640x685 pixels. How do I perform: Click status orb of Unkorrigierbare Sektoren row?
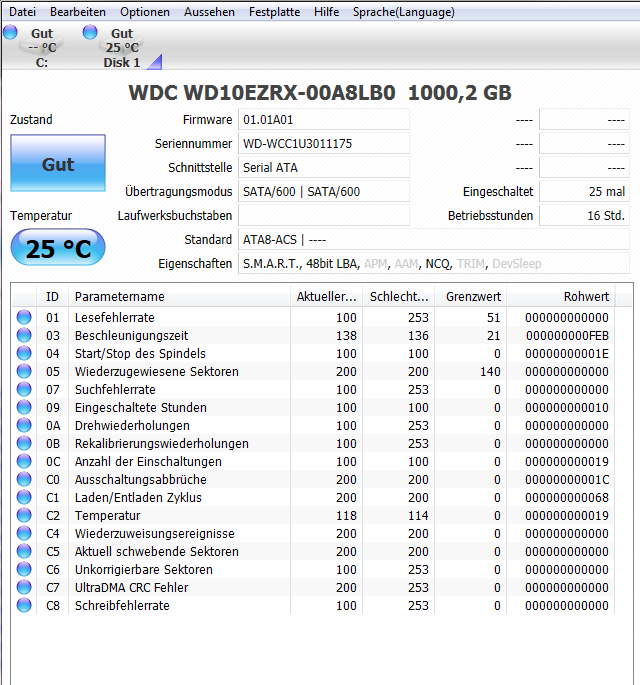[24, 569]
